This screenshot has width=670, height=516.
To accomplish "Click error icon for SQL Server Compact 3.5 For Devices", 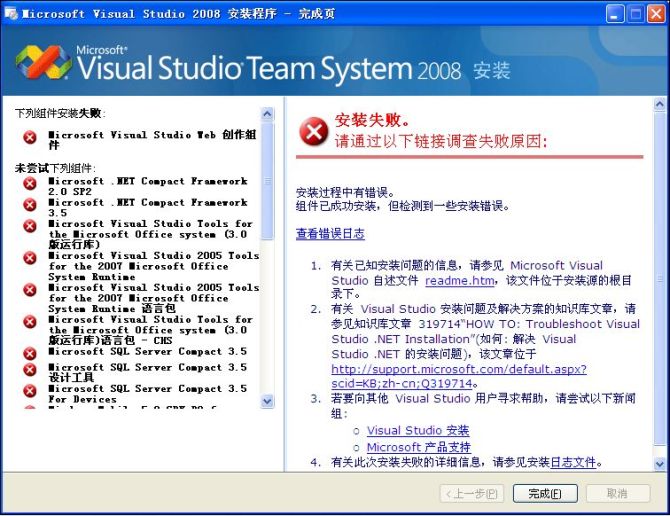I will [x=30, y=391].
